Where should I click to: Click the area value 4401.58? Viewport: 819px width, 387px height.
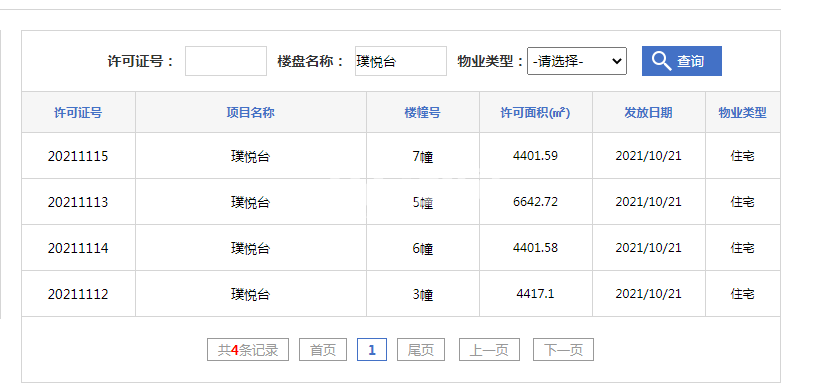click(535, 248)
